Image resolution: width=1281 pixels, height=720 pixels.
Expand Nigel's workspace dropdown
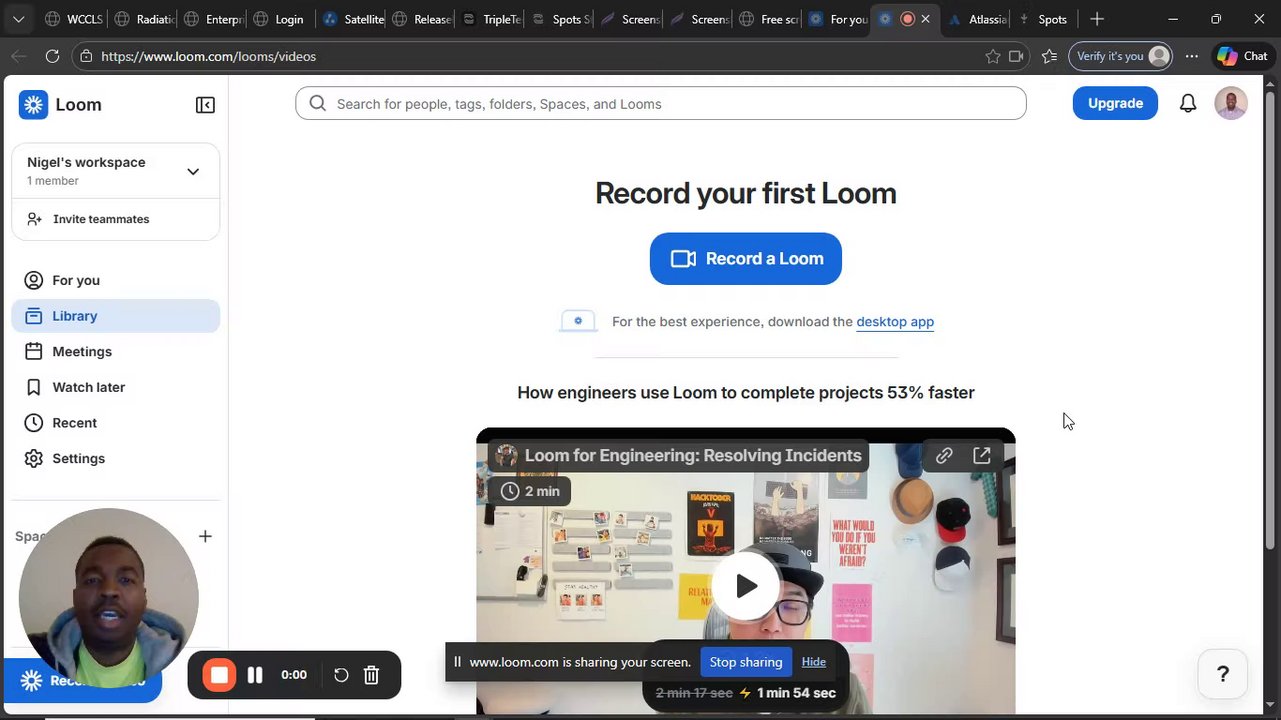[x=193, y=171]
